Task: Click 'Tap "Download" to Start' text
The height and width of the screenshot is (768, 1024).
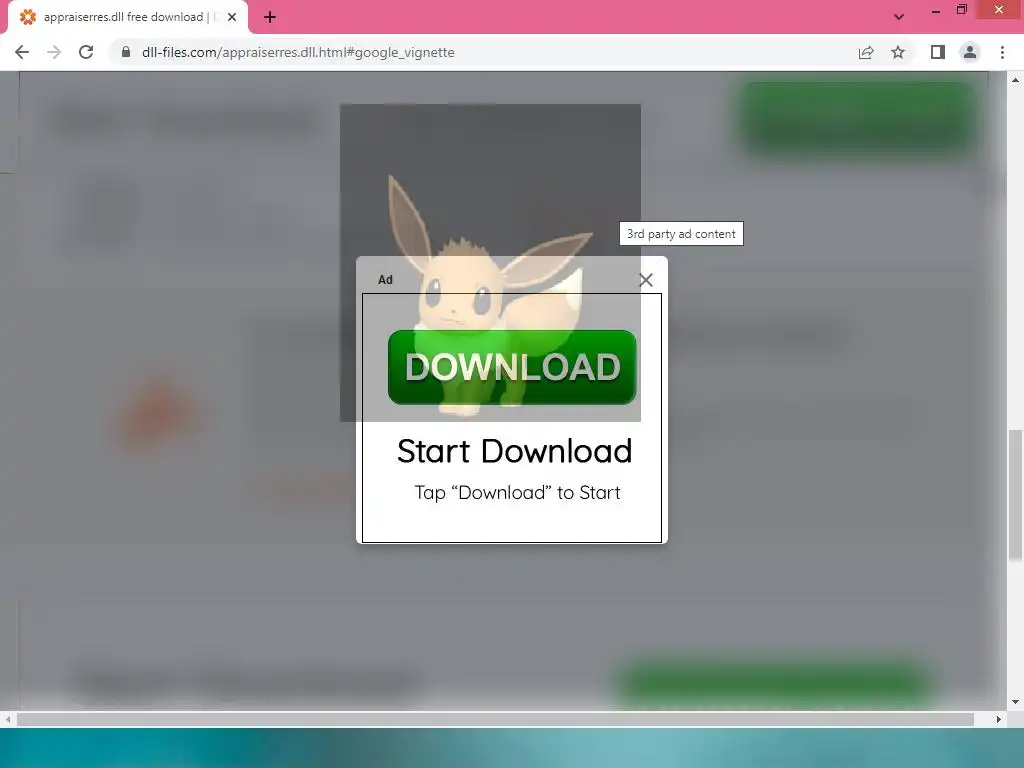Action: coord(517,492)
